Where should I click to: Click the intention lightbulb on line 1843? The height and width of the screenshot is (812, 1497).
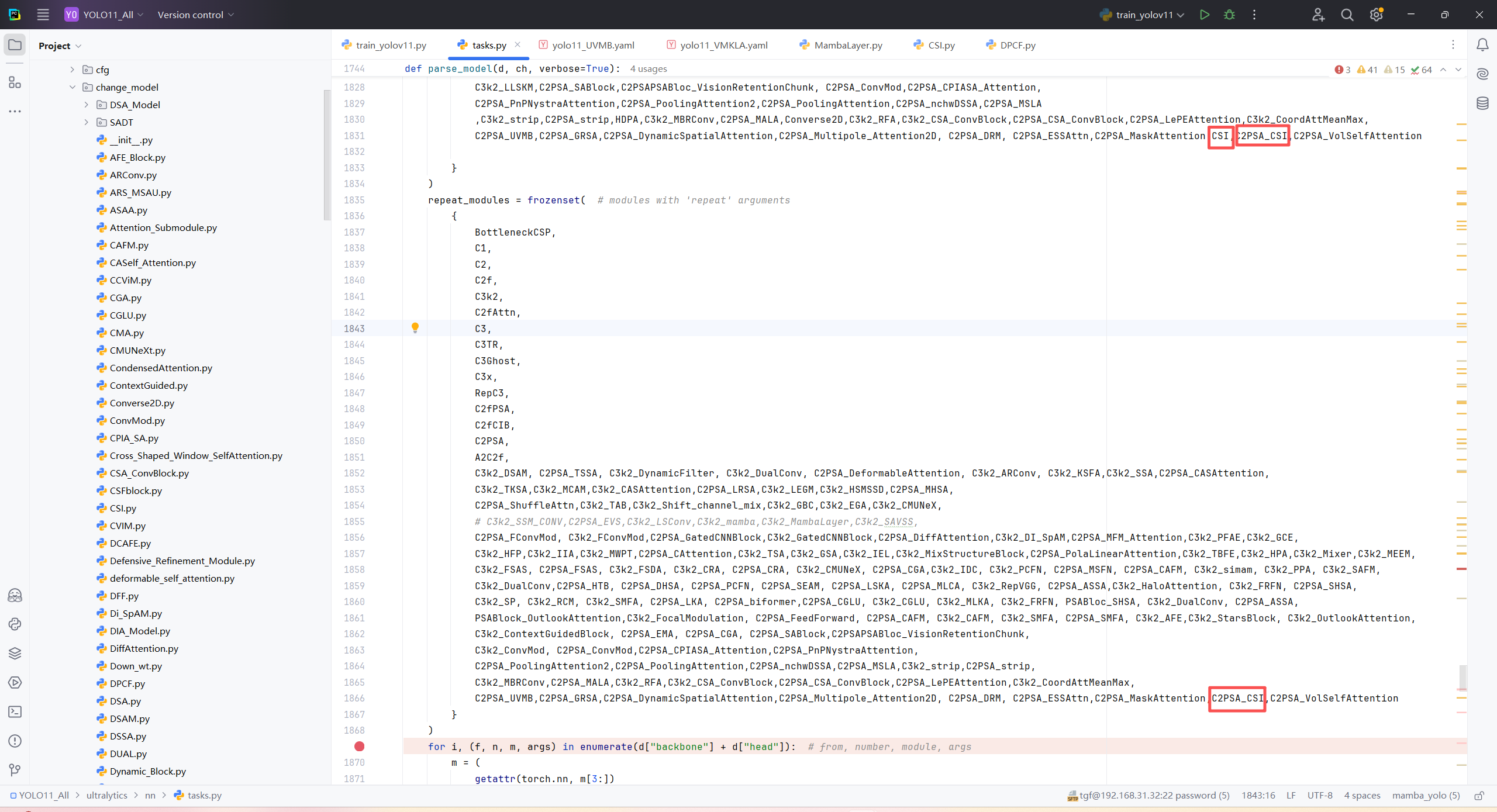click(415, 327)
